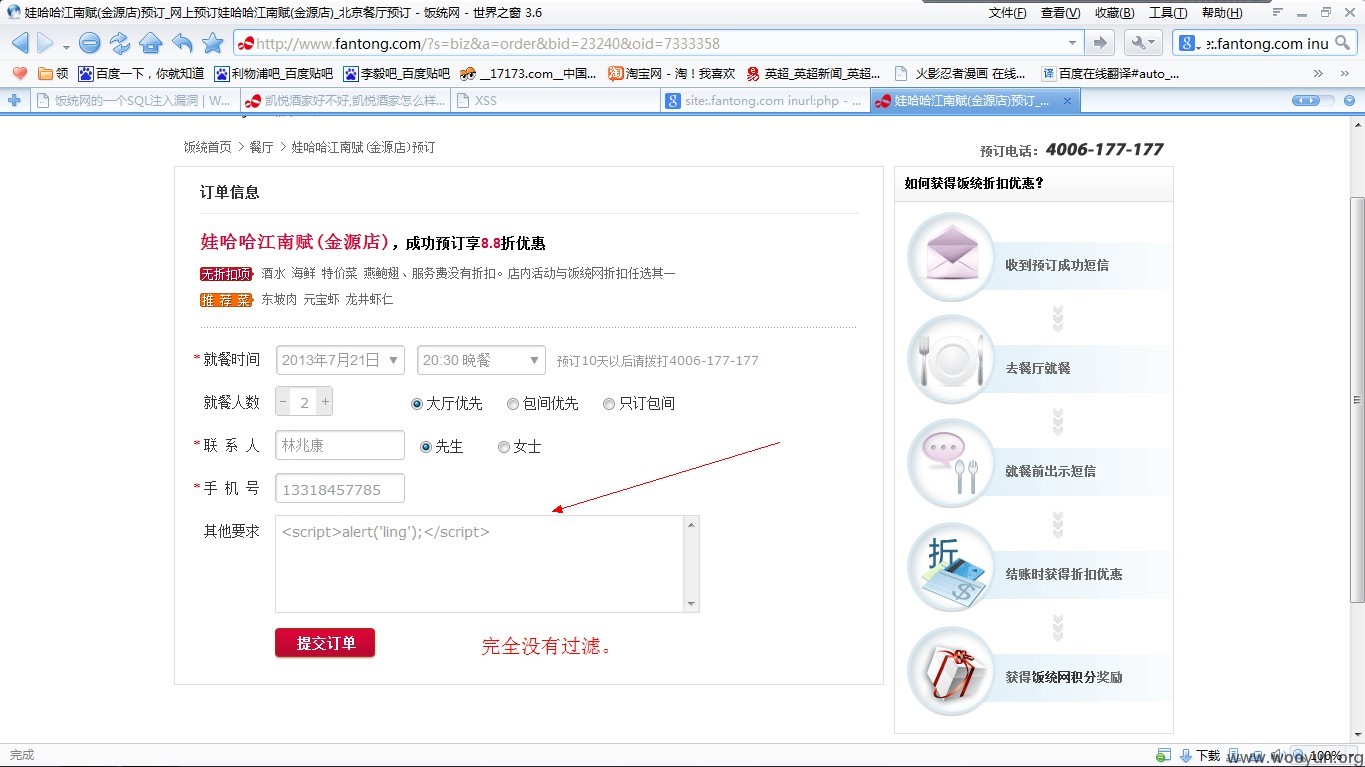The height and width of the screenshot is (767, 1365).
Task: Click the 100% zoom level control
Action: point(1326,756)
